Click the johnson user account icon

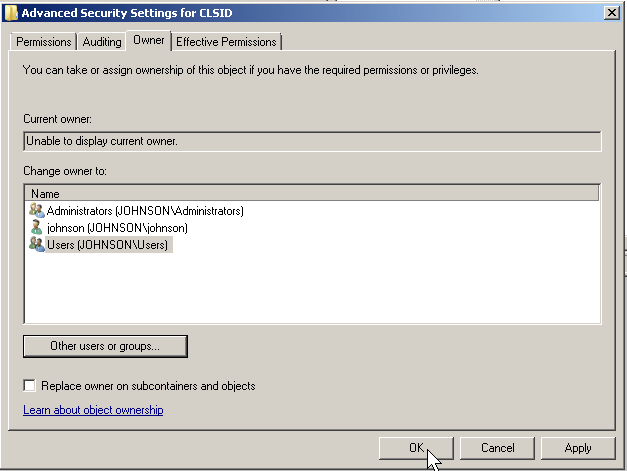(37, 228)
